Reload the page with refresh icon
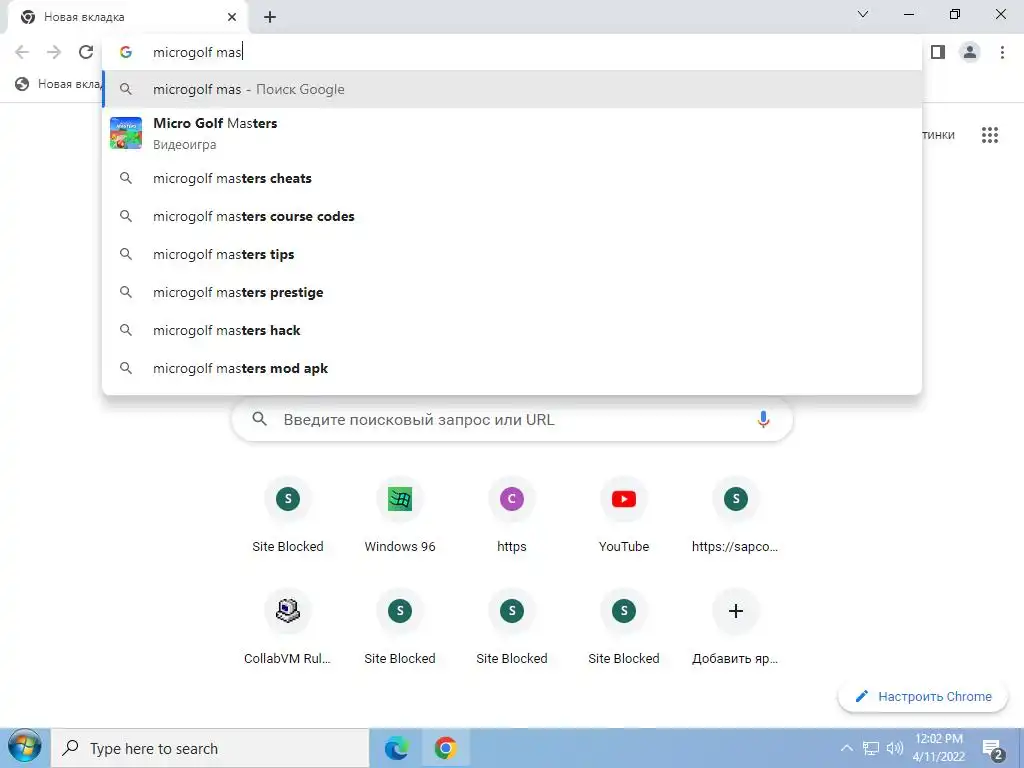Viewport: 1024px width, 768px height. (x=86, y=52)
